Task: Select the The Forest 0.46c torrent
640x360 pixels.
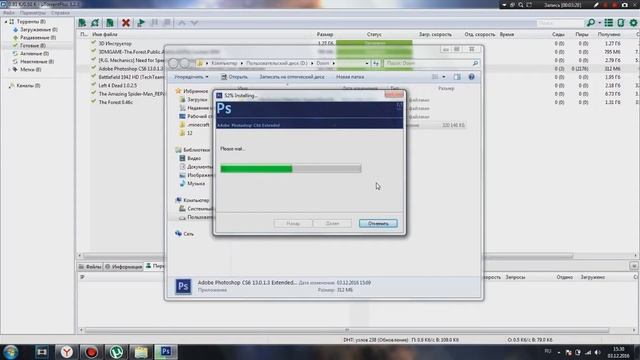Action: coord(115,102)
